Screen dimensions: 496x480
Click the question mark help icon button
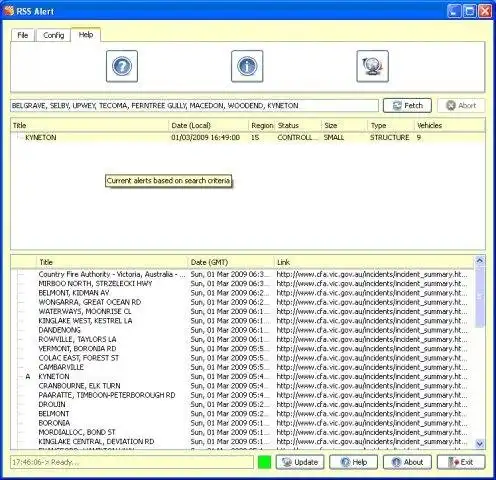122,66
